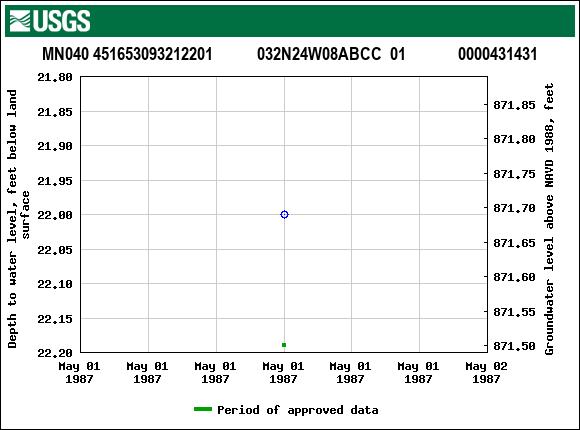
Task: Click the left axis value '22.00'
Action: tap(55, 215)
